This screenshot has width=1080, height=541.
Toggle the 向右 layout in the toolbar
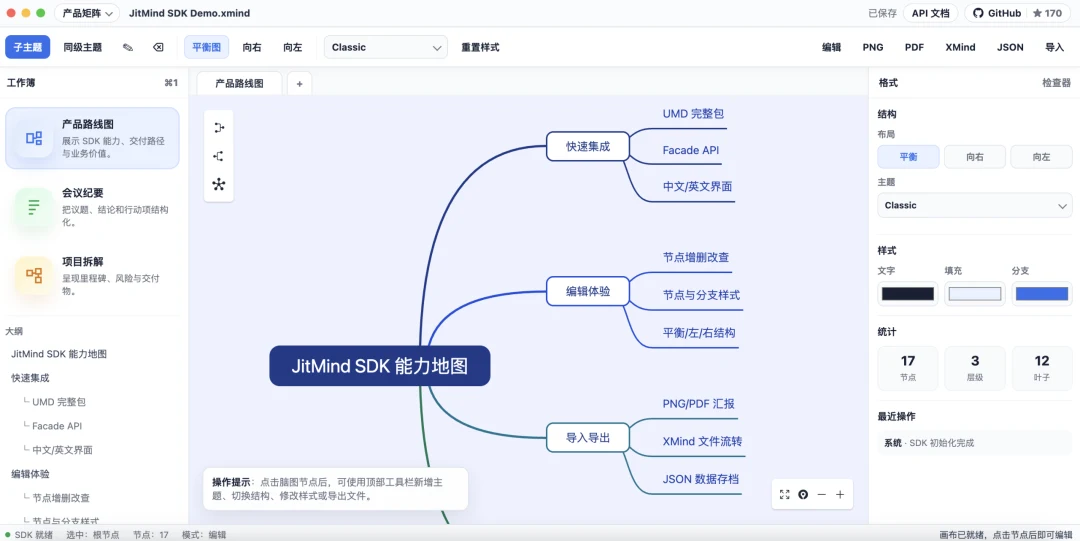[x=252, y=48]
